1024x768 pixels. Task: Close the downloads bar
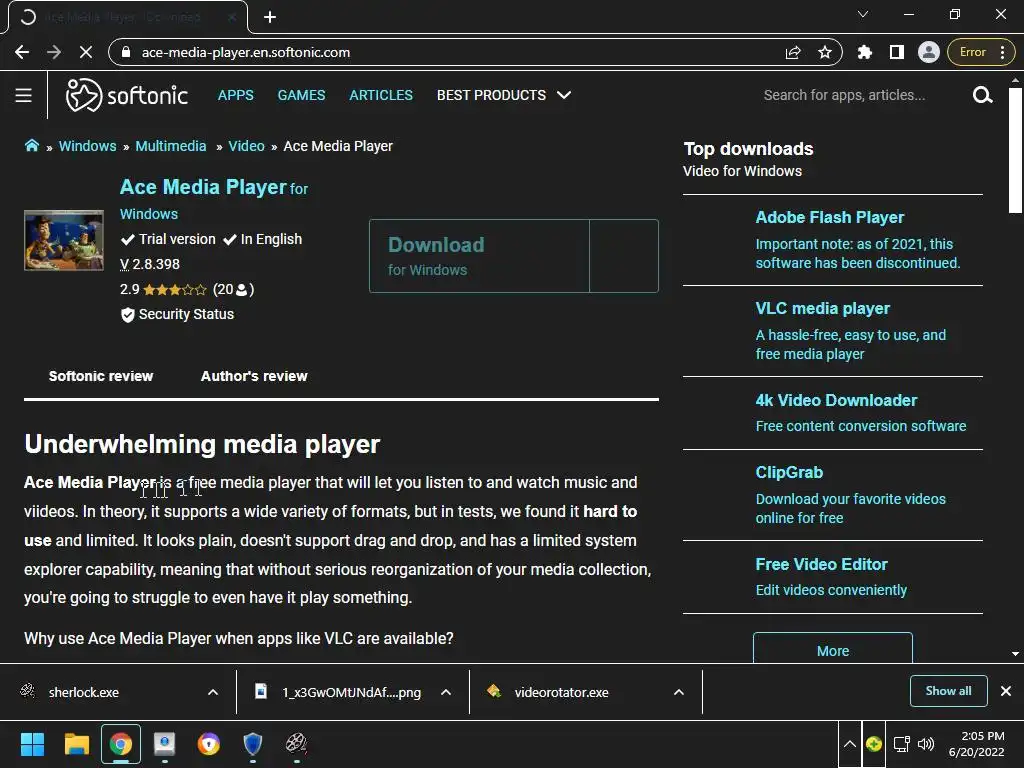[1006, 691]
